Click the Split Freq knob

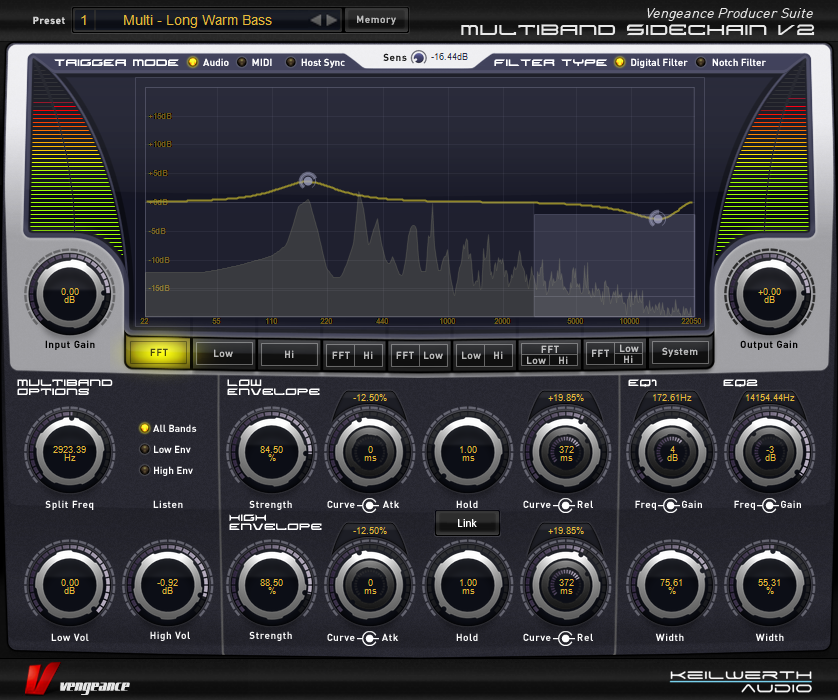pyautogui.click(x=70, y=451)
